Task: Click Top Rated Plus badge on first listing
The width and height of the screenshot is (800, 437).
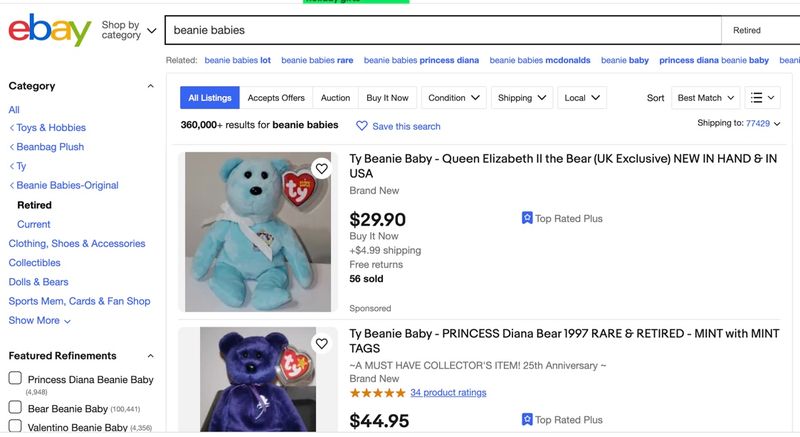Action: [x=562, y=218]
